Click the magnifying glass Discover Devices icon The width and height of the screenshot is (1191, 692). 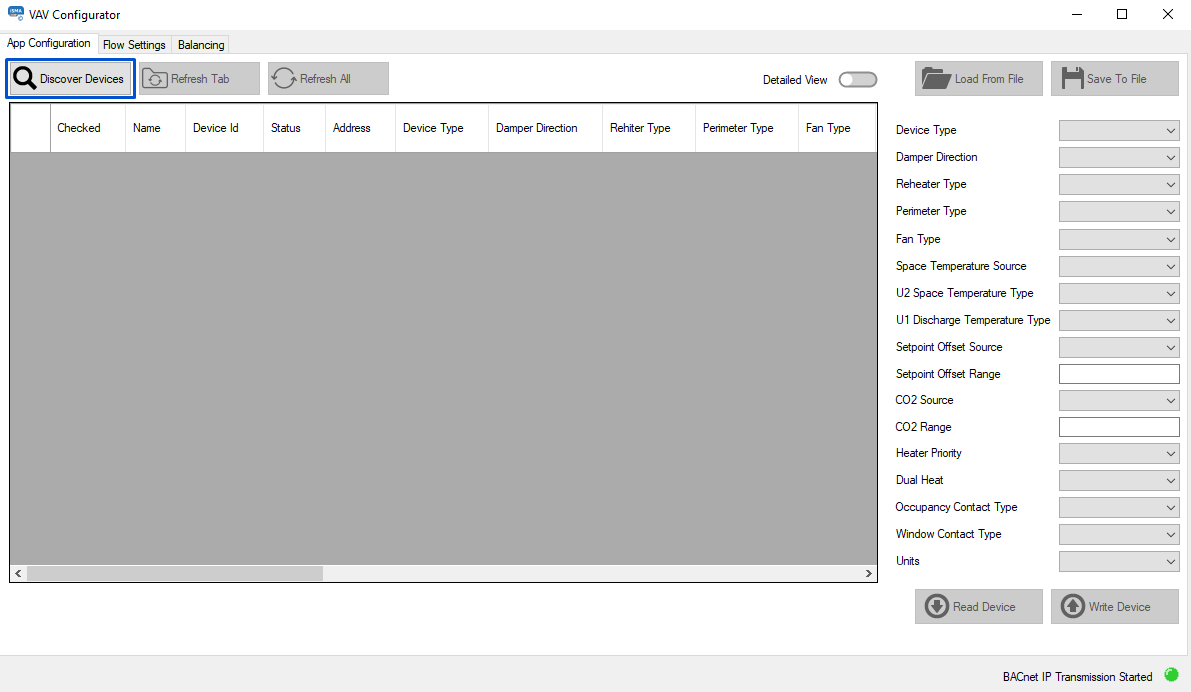click(24, 77)
